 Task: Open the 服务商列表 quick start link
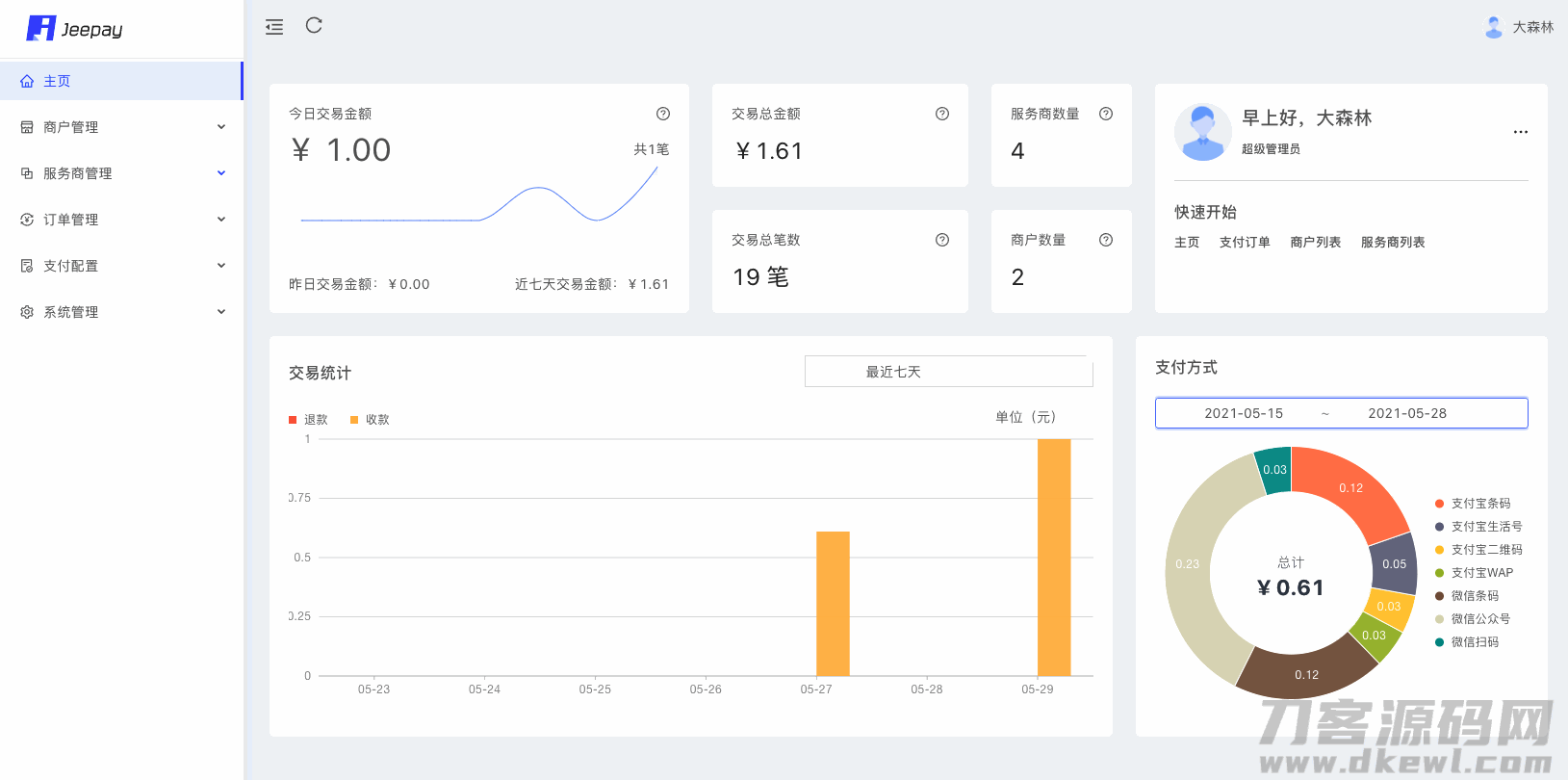[1392, 243]
